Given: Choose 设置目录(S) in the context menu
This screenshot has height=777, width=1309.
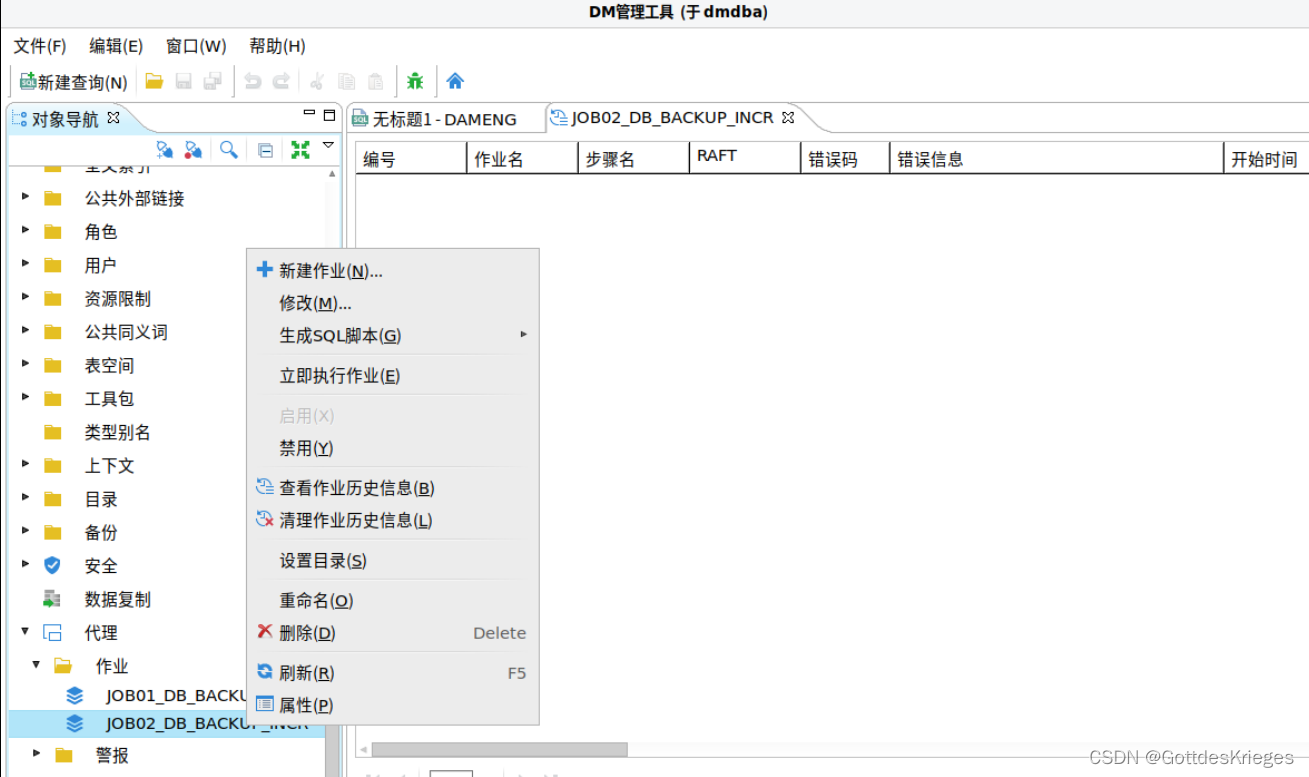Looking at the screenshot, I should [x=392, y=561].
